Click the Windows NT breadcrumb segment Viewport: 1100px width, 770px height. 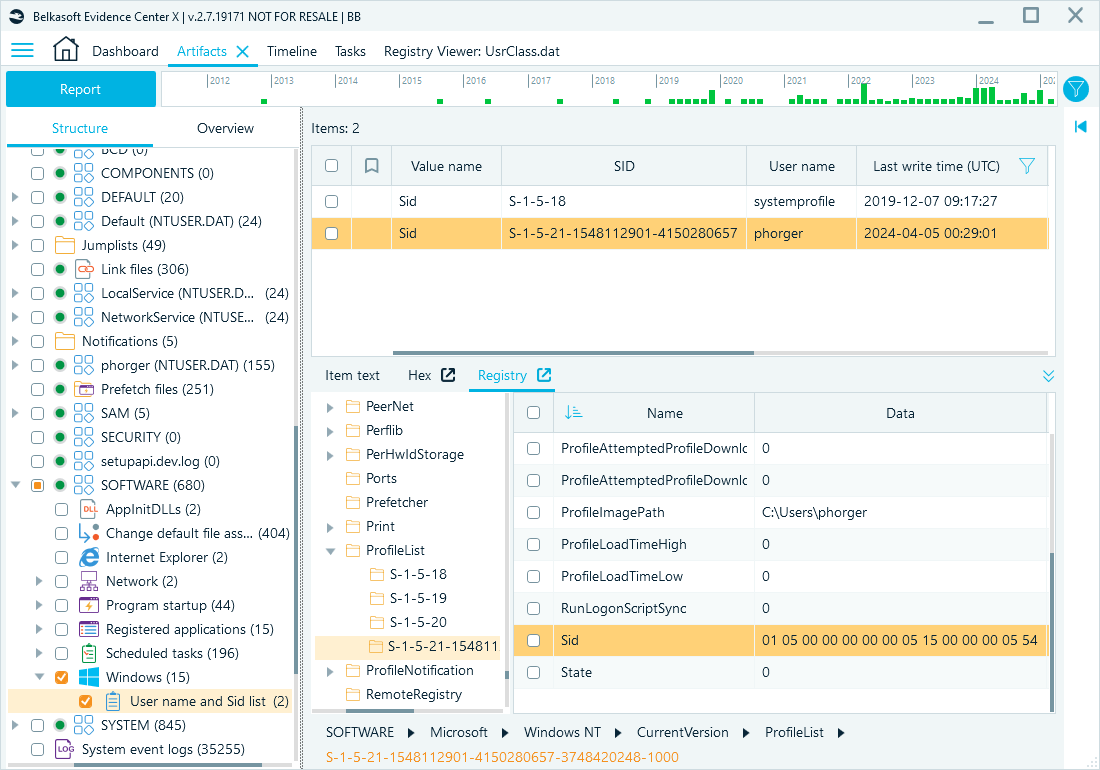(x=563, y=732)
